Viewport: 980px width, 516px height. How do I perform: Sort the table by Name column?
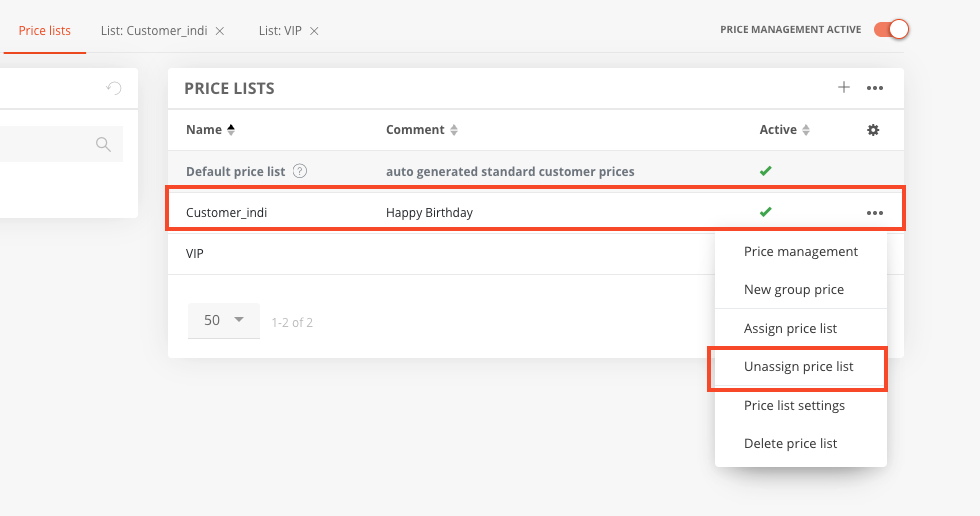point(210,130)
